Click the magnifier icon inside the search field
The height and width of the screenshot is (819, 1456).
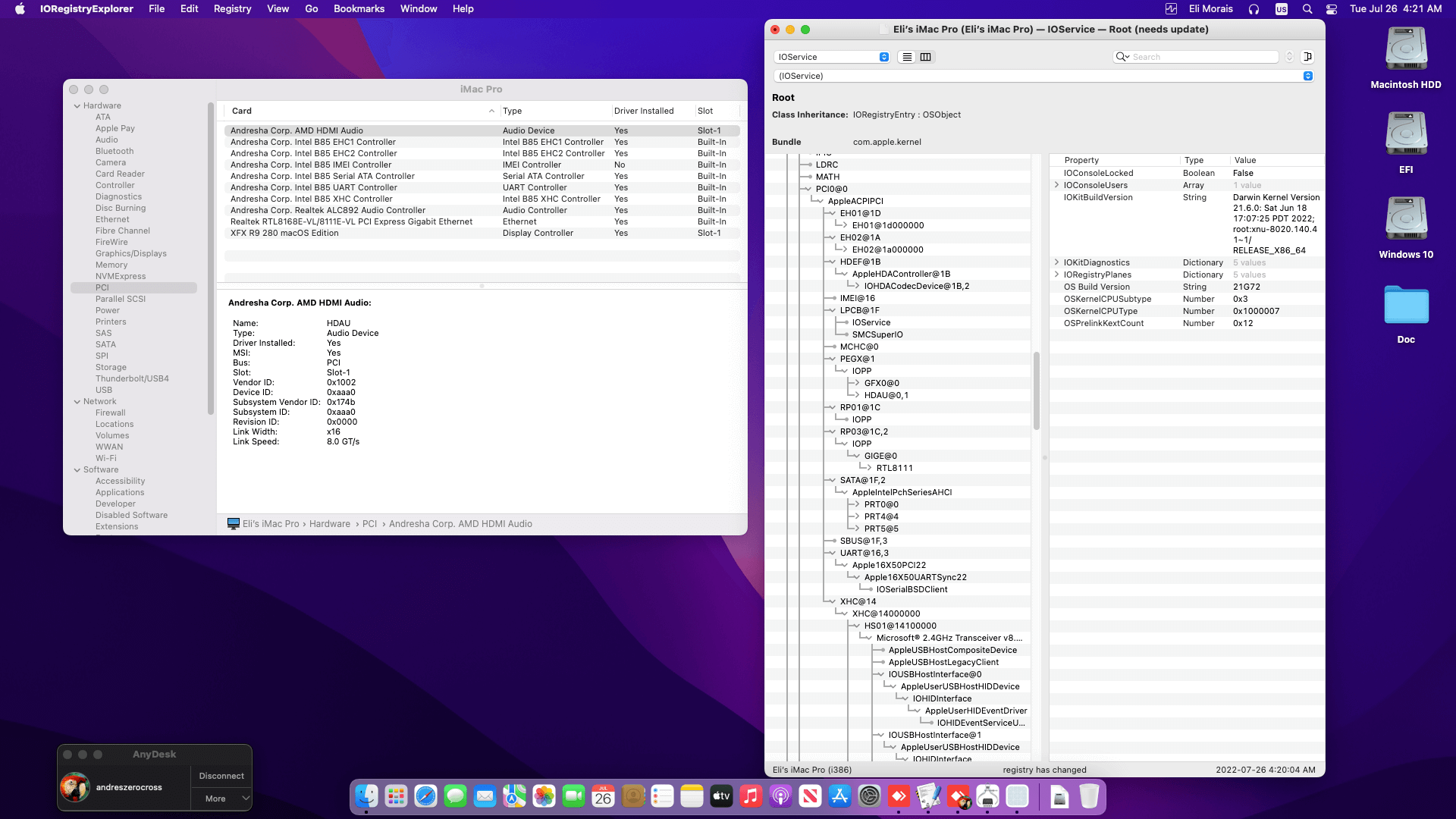click(1122, 57)
